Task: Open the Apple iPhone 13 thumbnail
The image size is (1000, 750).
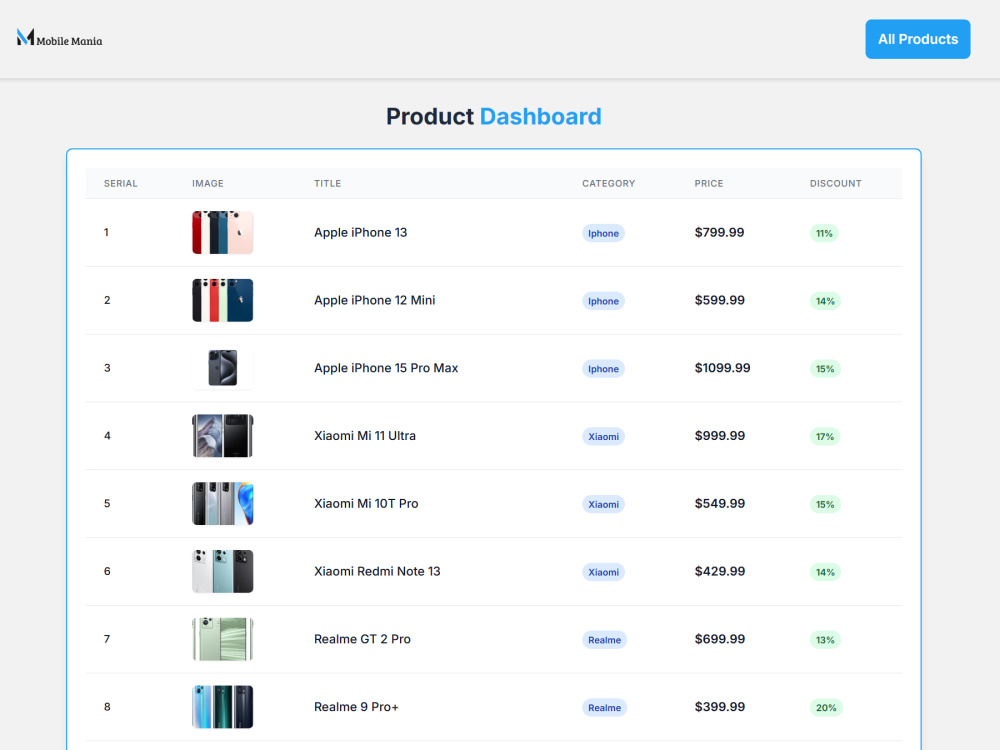Action: [223, 233]
